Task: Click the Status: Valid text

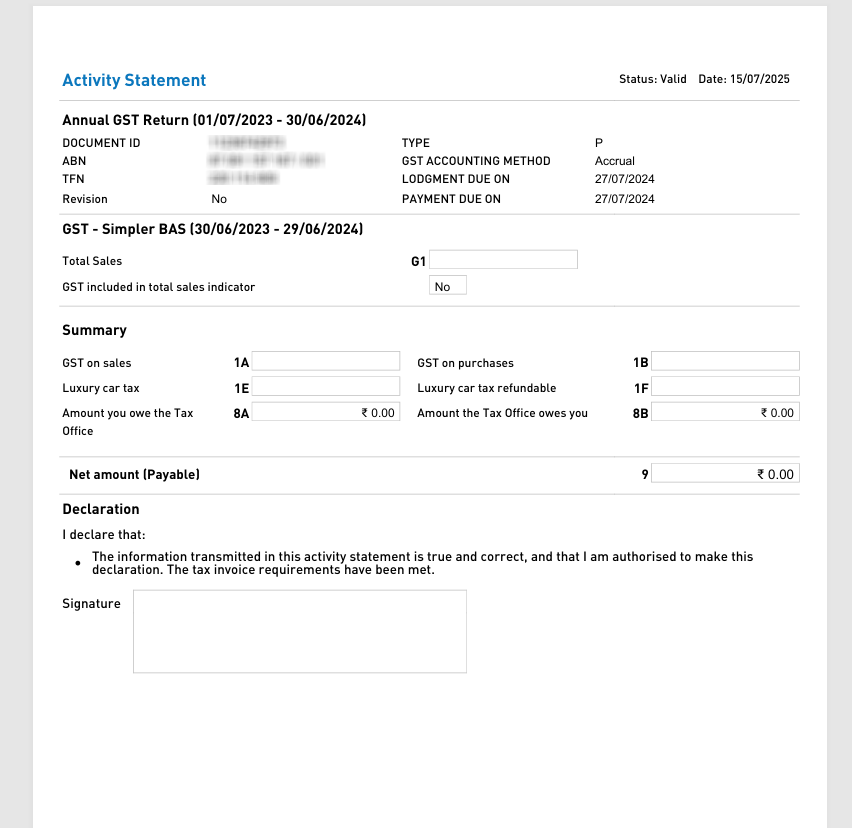Action: tap(652, 79)
